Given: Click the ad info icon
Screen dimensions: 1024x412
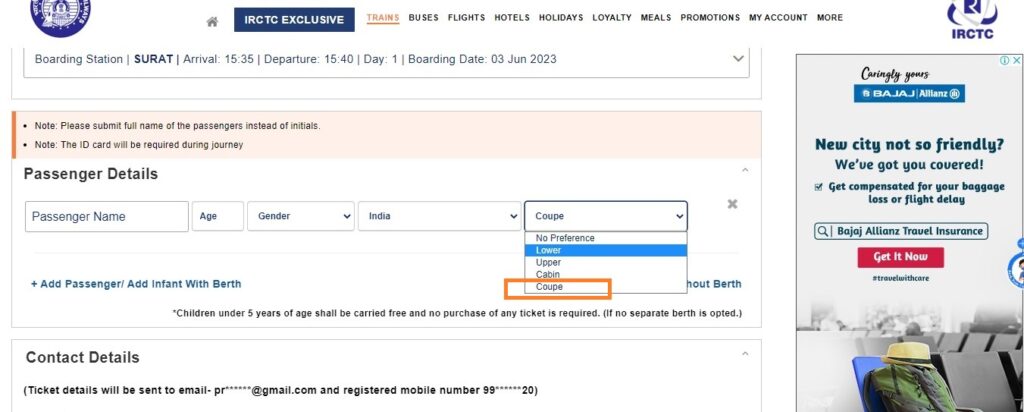Looking at the screenshot, I should tap(1004, 61).
